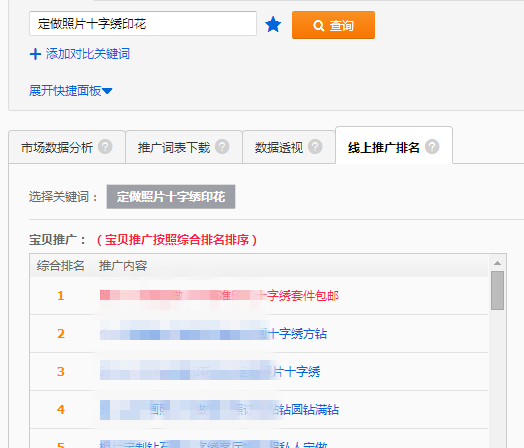Switch to 数据透视 tab
This screenshot has height=448, width=524.
click(289, 147)
